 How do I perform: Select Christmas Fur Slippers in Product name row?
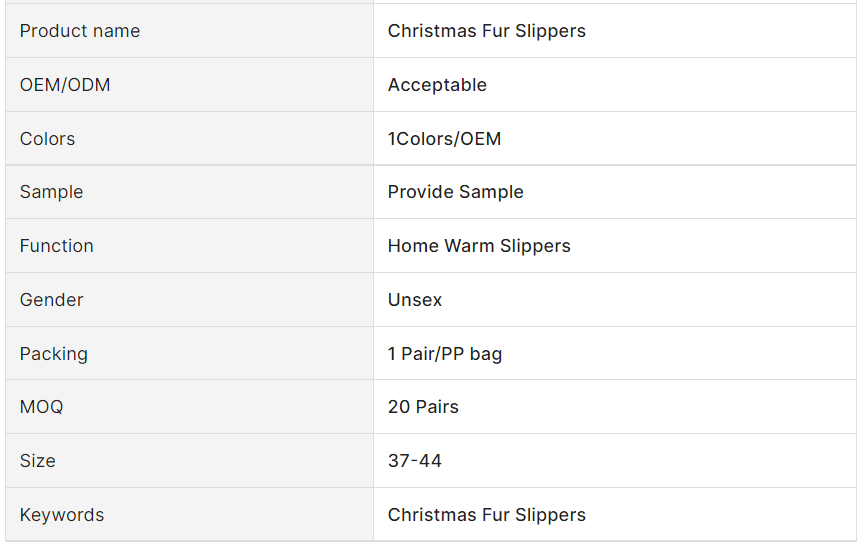[x=486, y=31]
